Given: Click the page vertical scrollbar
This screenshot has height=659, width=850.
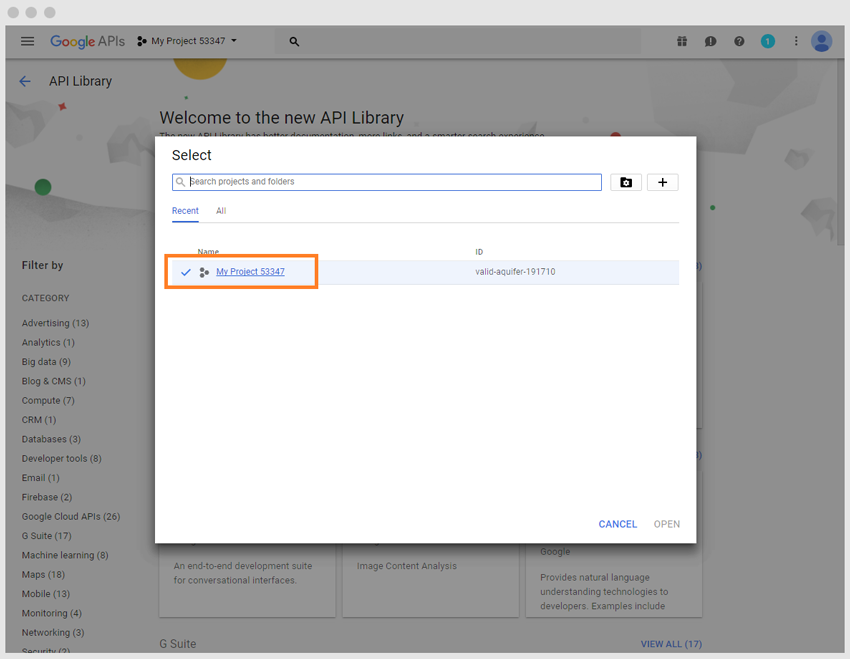Looking at the screenshot, I should coord(841,152).
